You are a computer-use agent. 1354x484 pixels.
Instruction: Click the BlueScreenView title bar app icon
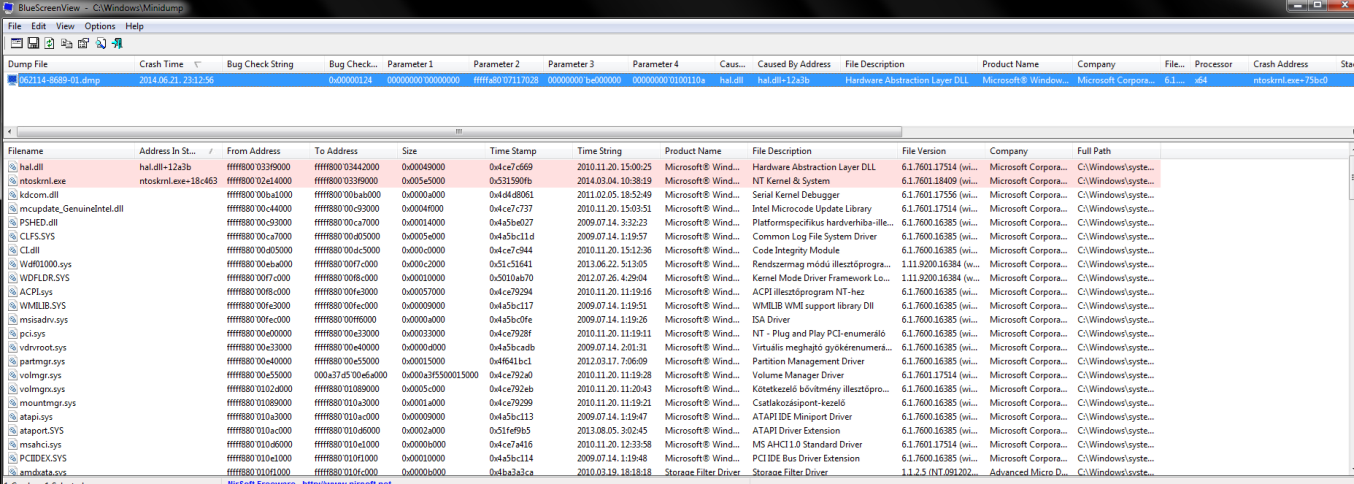[10, 7]
